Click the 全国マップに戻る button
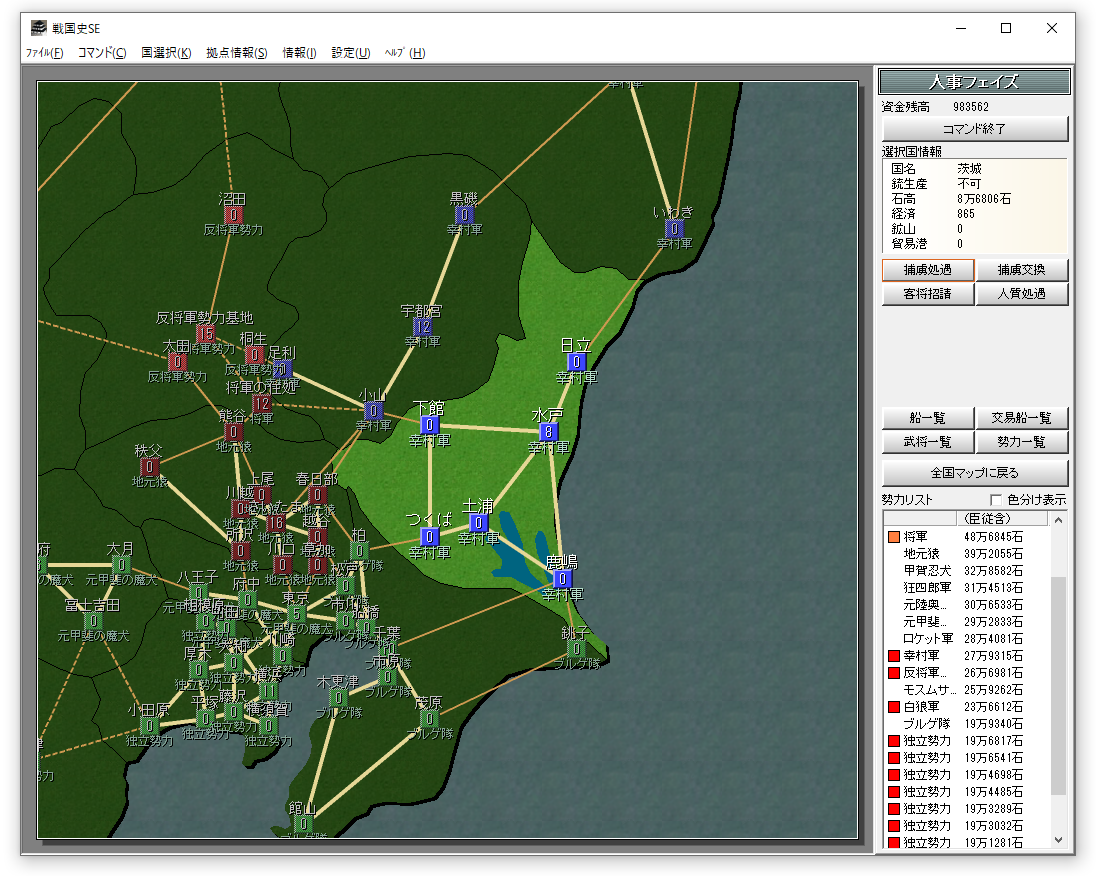Screen dimensions: 1096x876 [975, 473]
